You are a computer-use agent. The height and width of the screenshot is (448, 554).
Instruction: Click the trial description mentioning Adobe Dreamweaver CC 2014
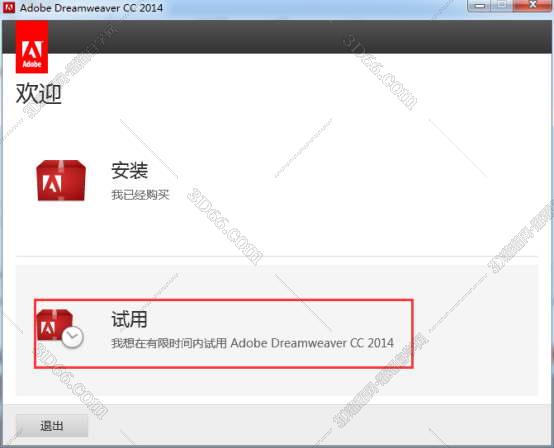click(x=253, y=343)
